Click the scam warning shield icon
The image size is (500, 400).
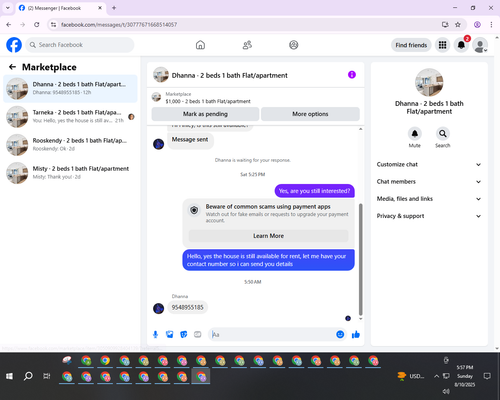(194, 210)
